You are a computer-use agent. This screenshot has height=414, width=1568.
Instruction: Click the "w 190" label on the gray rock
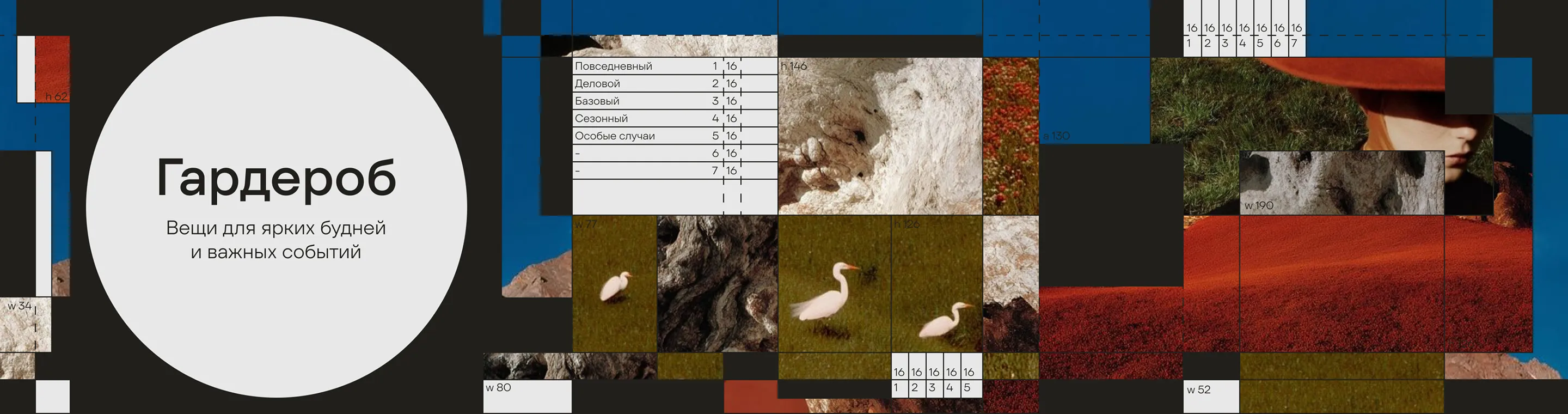point(1259,206)
